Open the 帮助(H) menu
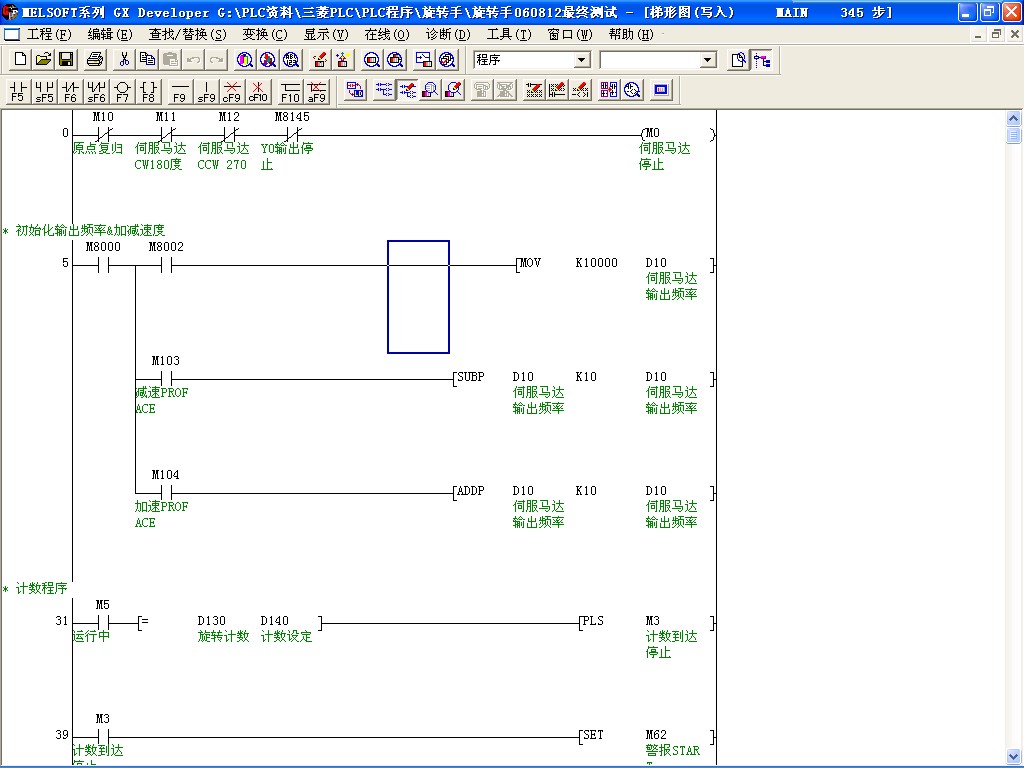This screenshot has width=1024, height=768. click(631, 35)
